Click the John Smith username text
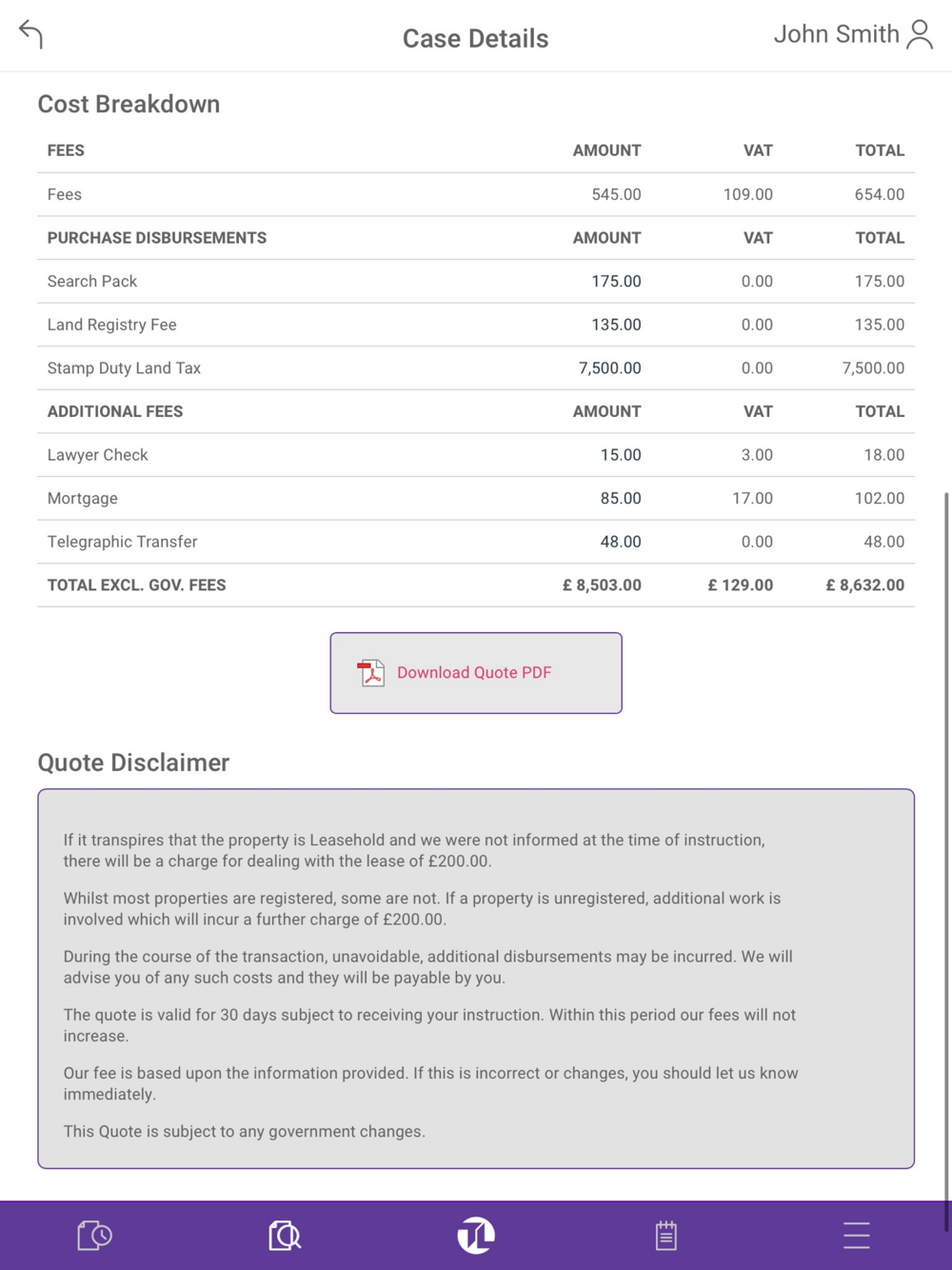952x1270 pixels. [x=836, y=34]
